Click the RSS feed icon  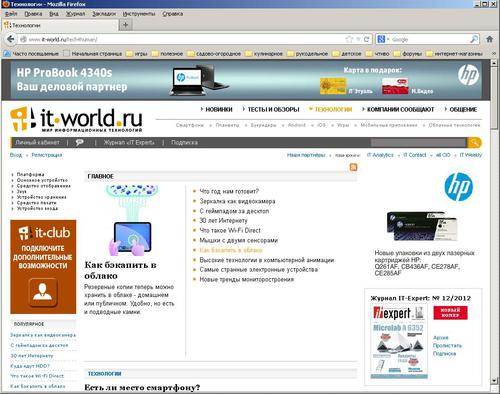(x=353, y=167)
